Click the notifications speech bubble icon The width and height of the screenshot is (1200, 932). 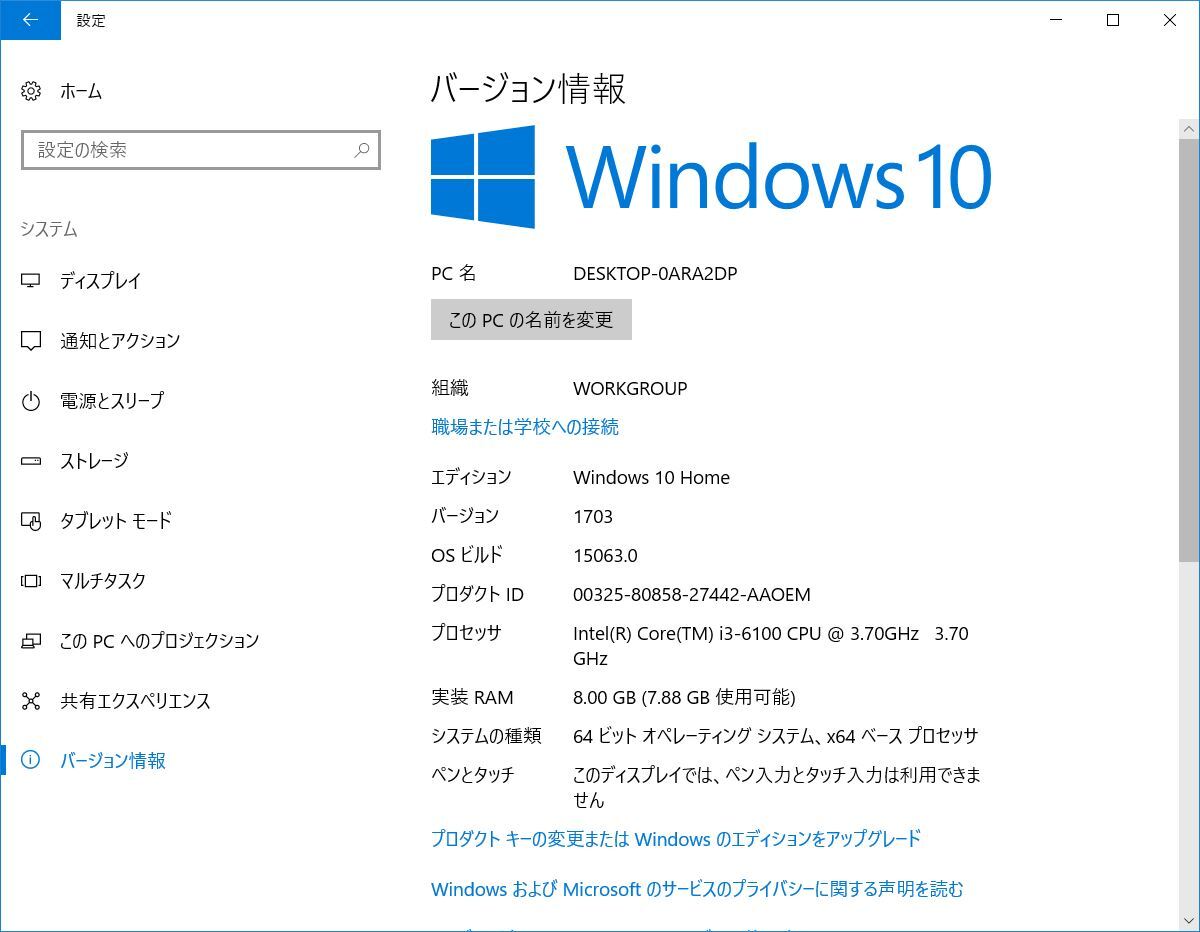(x=31, y=341)
